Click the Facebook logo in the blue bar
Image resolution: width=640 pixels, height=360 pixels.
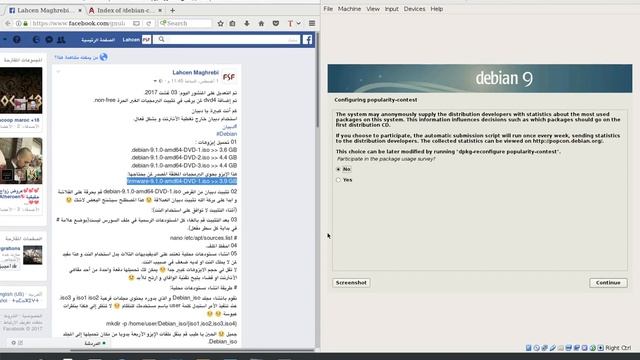point(307,40)
